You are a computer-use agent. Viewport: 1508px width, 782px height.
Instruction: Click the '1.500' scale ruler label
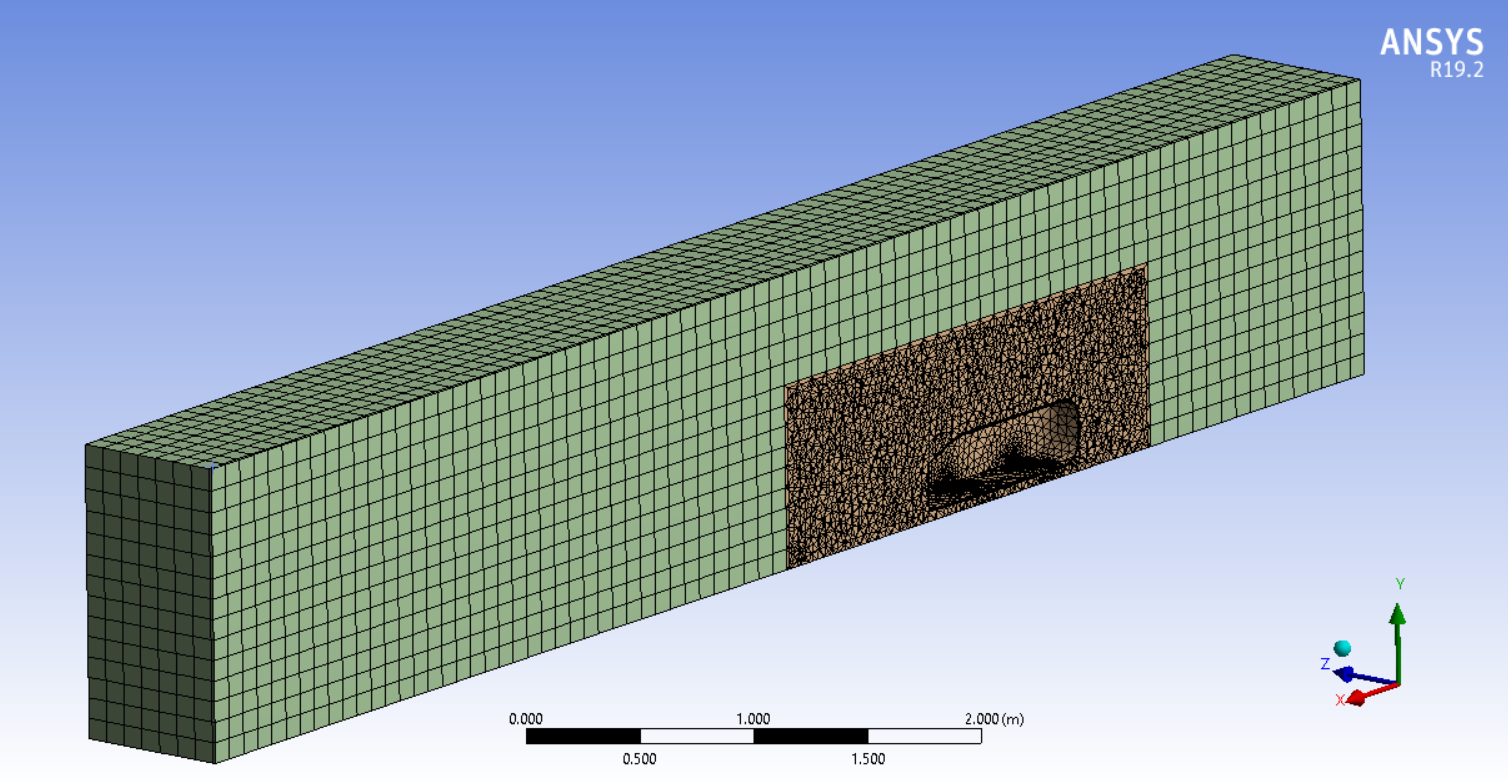(x=867, y=758)
